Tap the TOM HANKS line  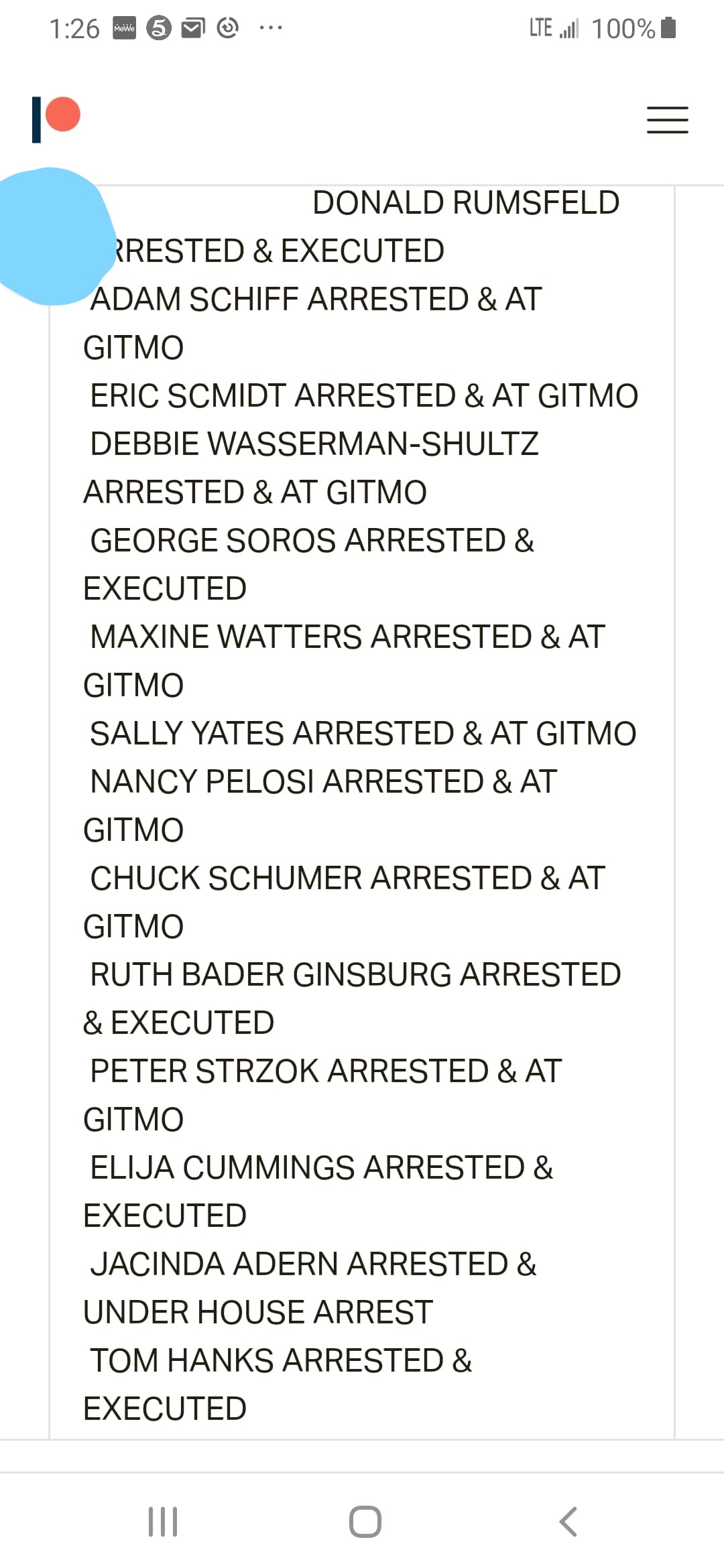281,1361
